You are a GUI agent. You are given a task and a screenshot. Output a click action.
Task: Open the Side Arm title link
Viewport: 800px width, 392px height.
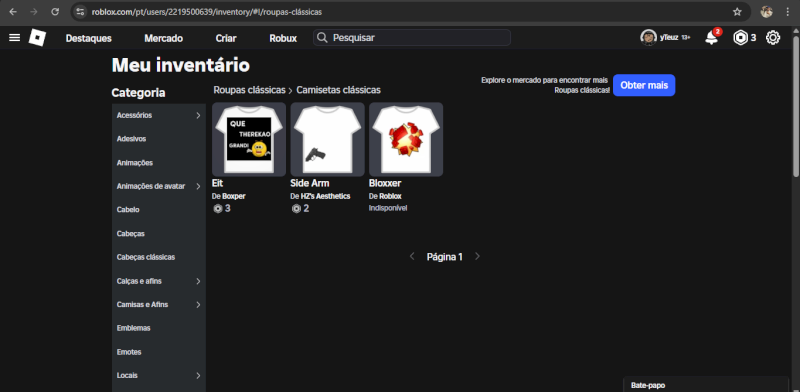(x=310, y=183)
